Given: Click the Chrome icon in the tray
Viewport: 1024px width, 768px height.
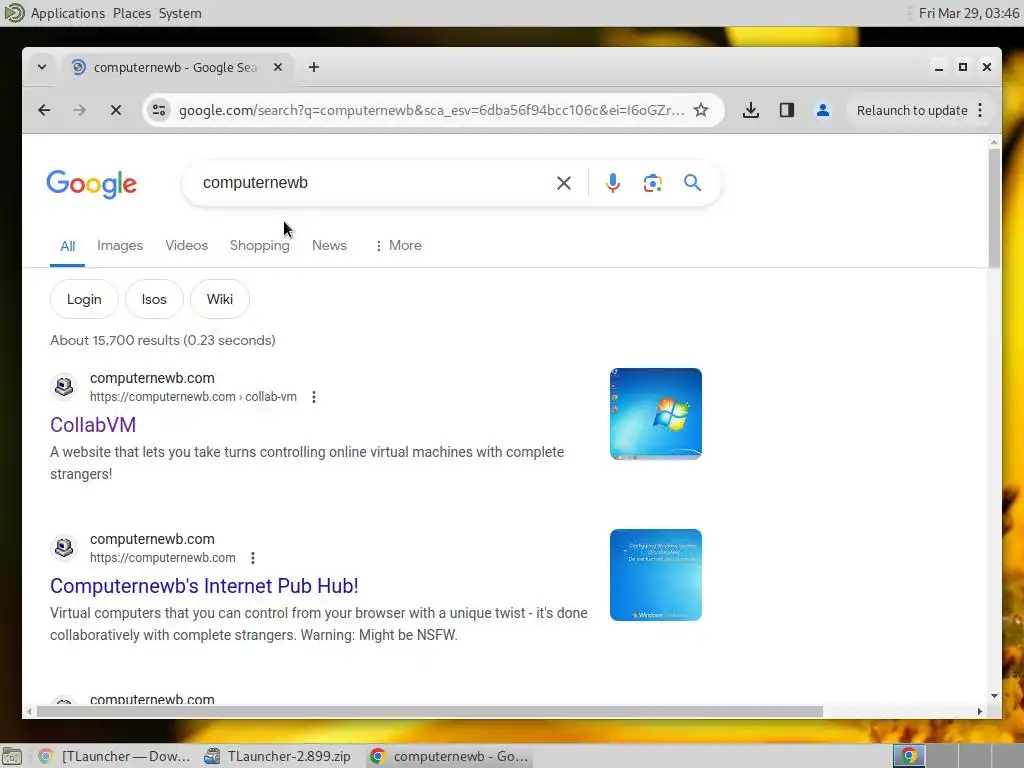Looking at the screenshot, I should (909, 756).
